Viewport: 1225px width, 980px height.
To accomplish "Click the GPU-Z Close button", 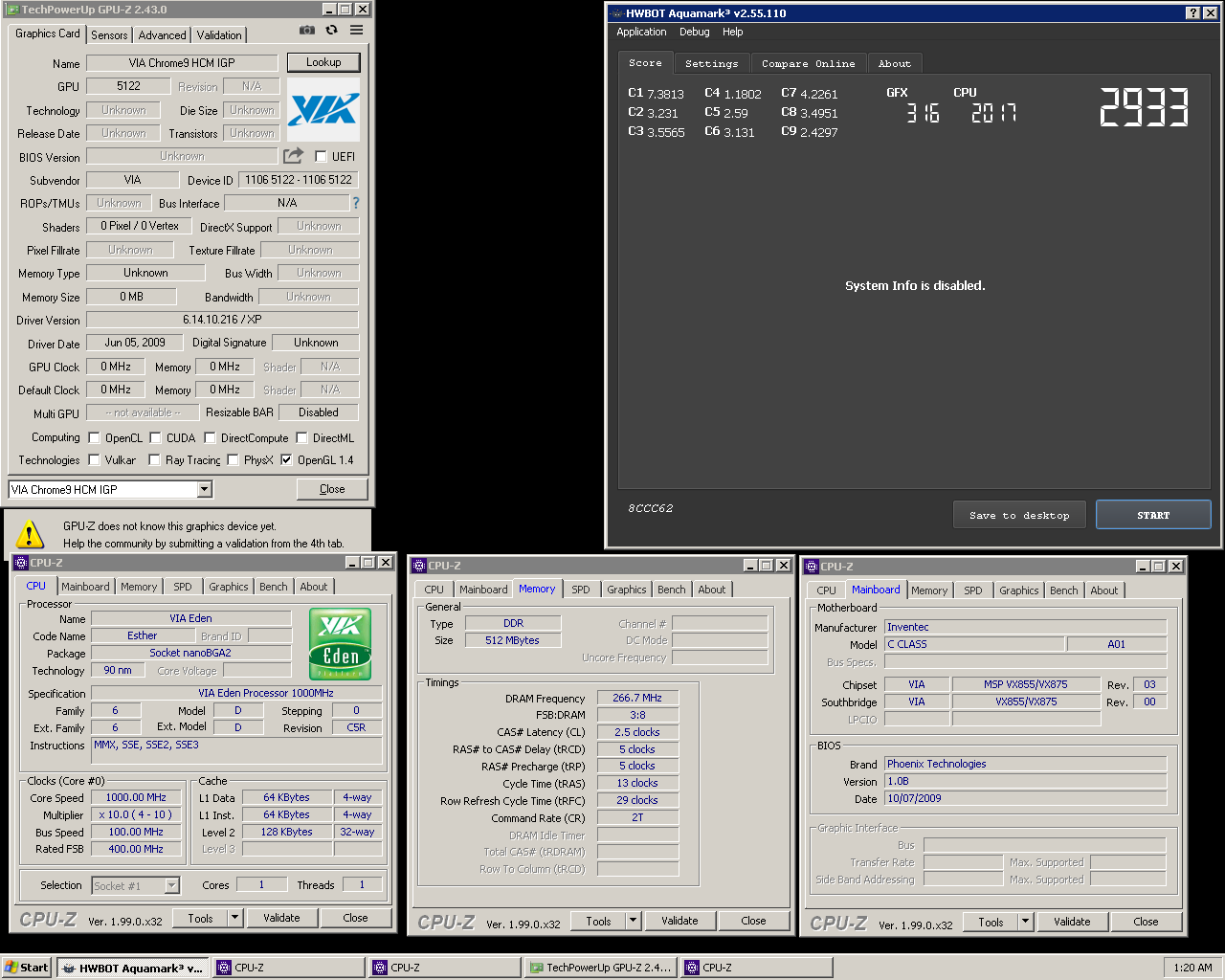I will coord(332,489).
